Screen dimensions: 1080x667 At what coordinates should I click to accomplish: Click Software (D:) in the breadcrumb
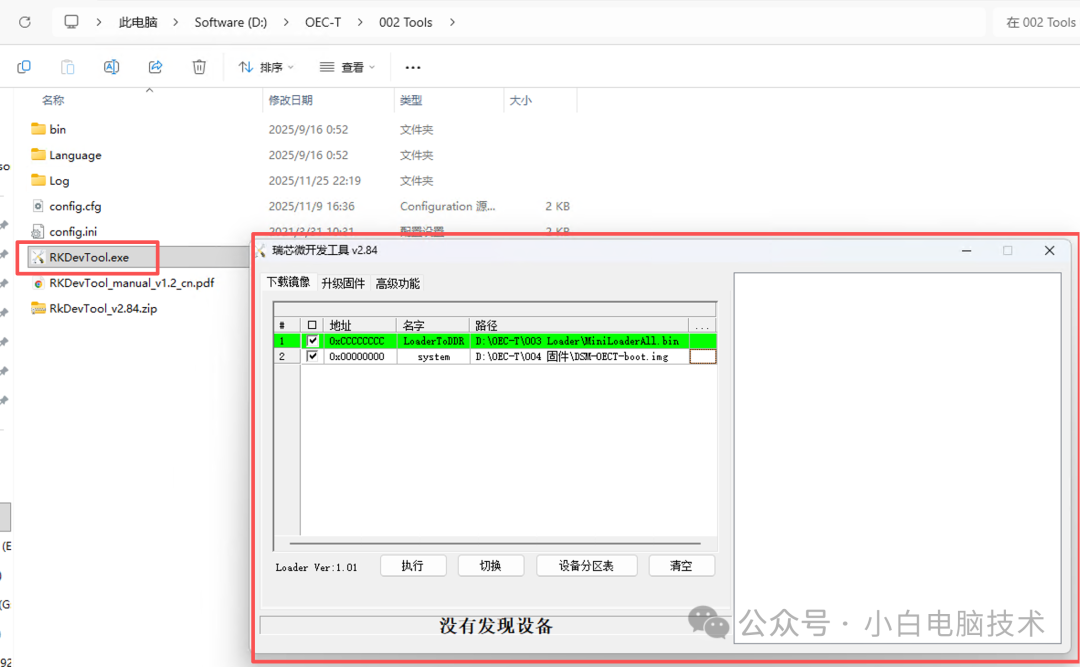point(231,22)
